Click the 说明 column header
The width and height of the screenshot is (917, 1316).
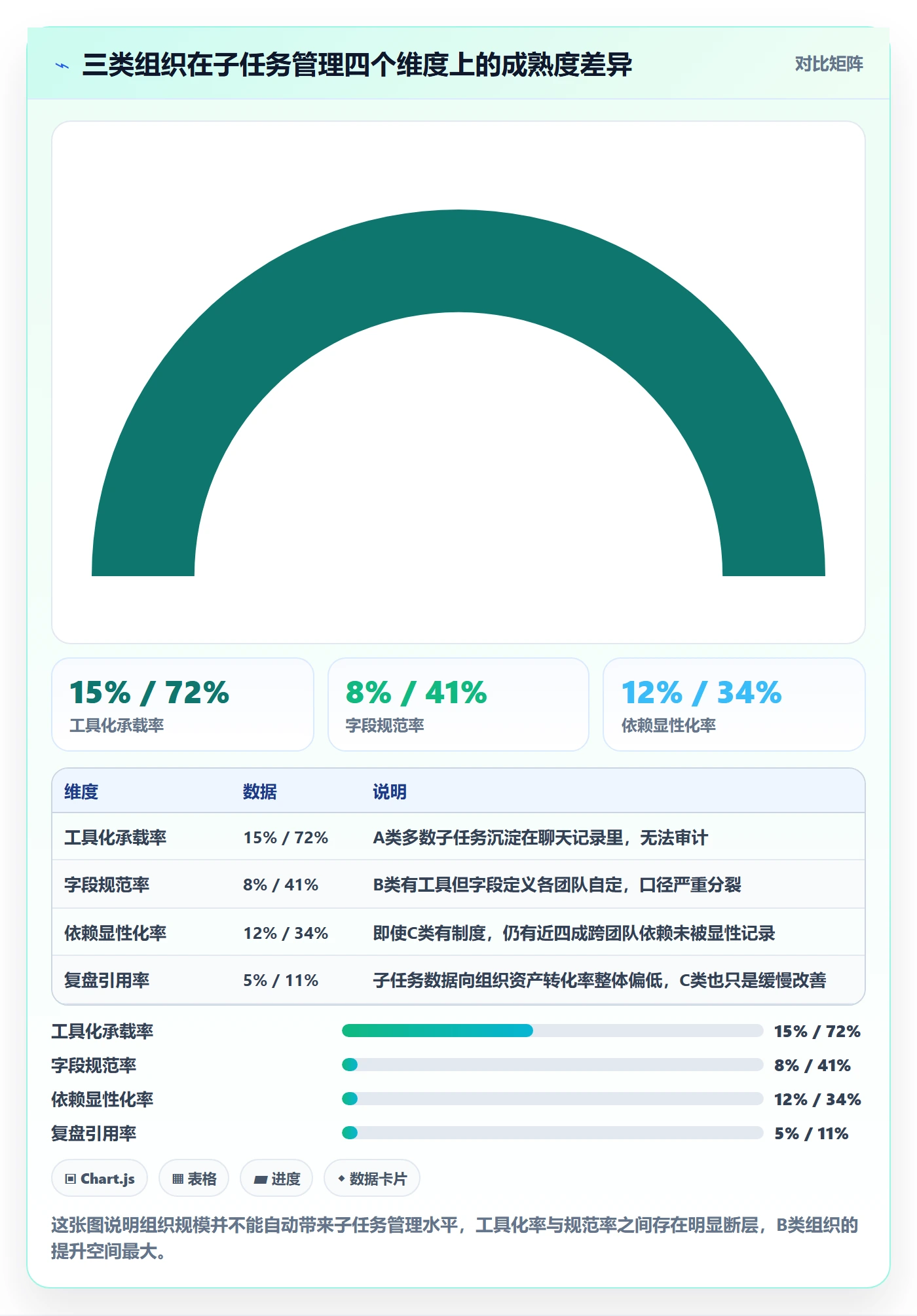point(390,792)
